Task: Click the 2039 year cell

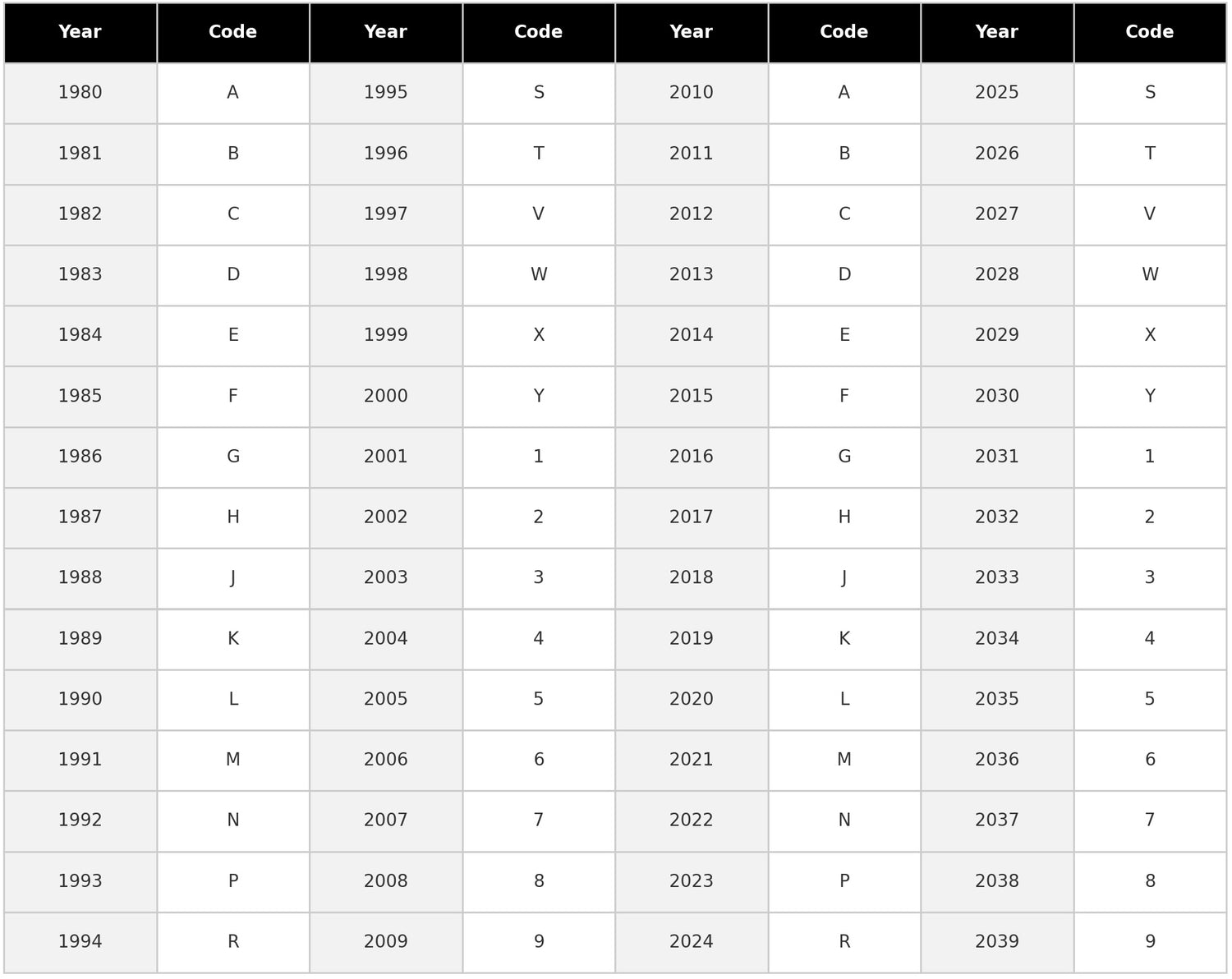Action: point(996,942)
